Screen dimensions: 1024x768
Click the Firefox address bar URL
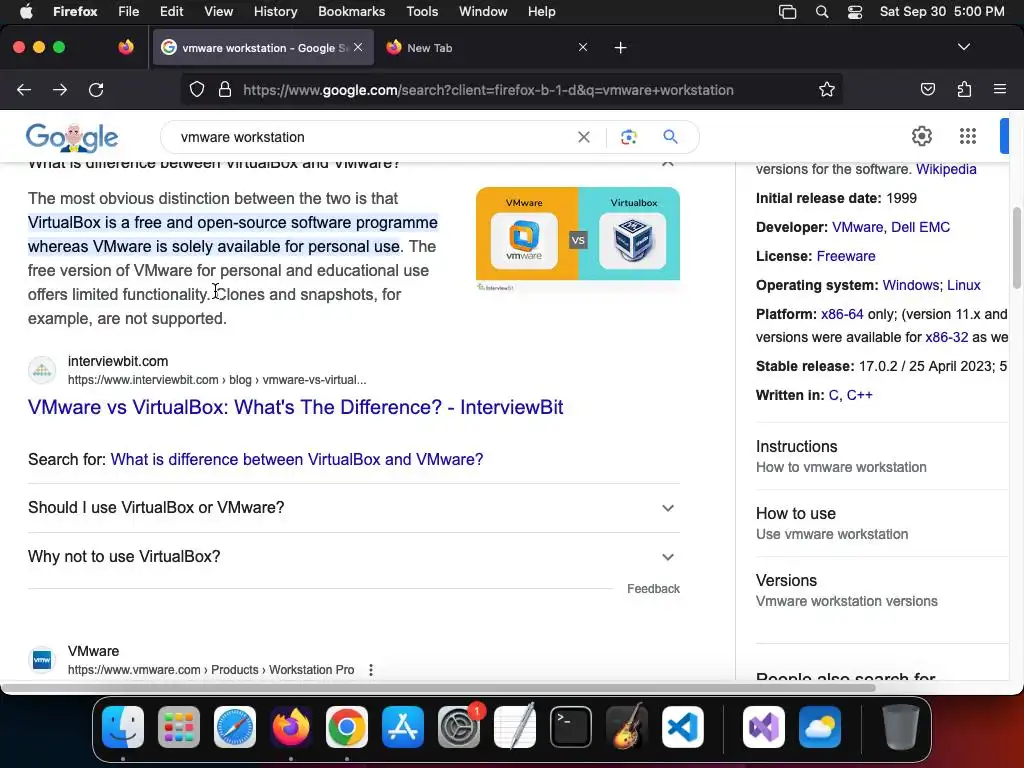point(488,90)
